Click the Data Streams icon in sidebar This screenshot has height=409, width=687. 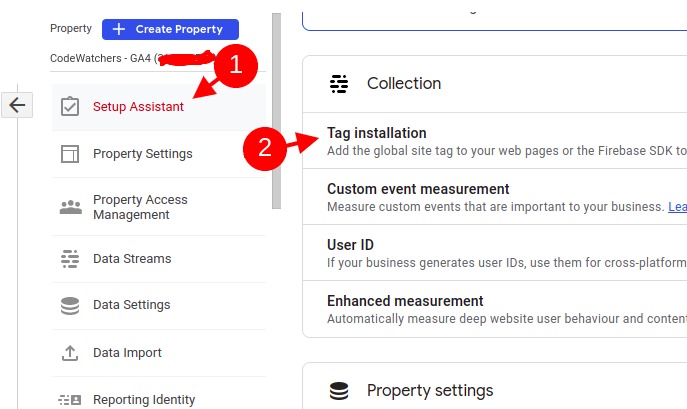[70, 259]
